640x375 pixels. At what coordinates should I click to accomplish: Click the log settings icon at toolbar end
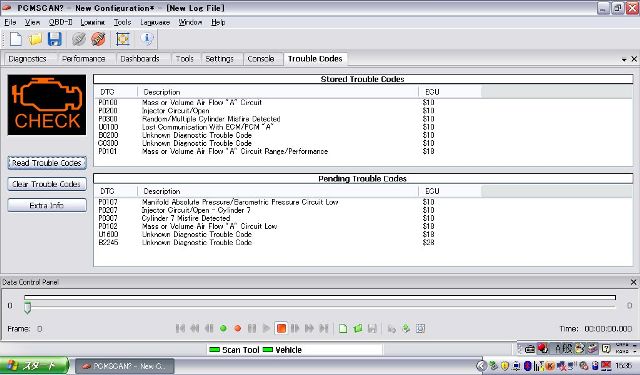tap(420, 328)
